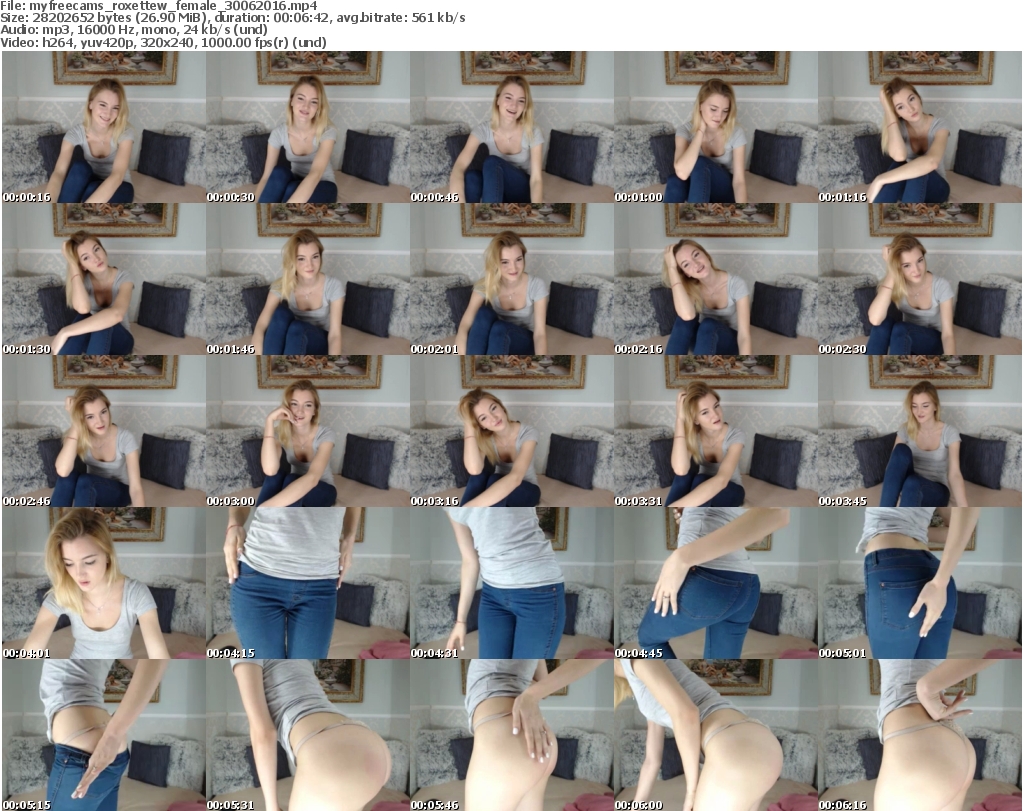Pick the thumbnail timestamped 00:02:30

point(919,279)
